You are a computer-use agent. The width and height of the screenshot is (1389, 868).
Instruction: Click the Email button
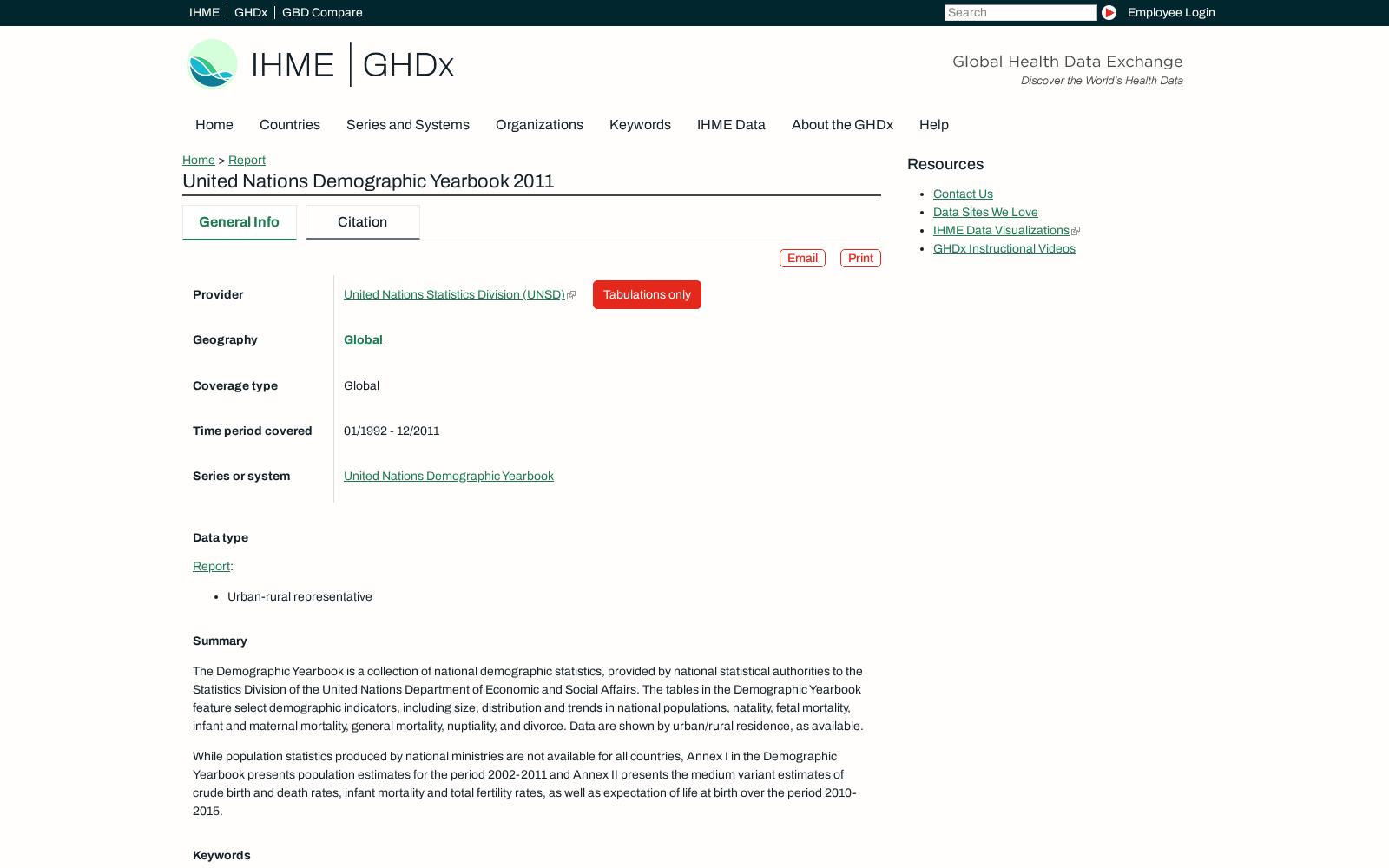click(x=802, y=259)
